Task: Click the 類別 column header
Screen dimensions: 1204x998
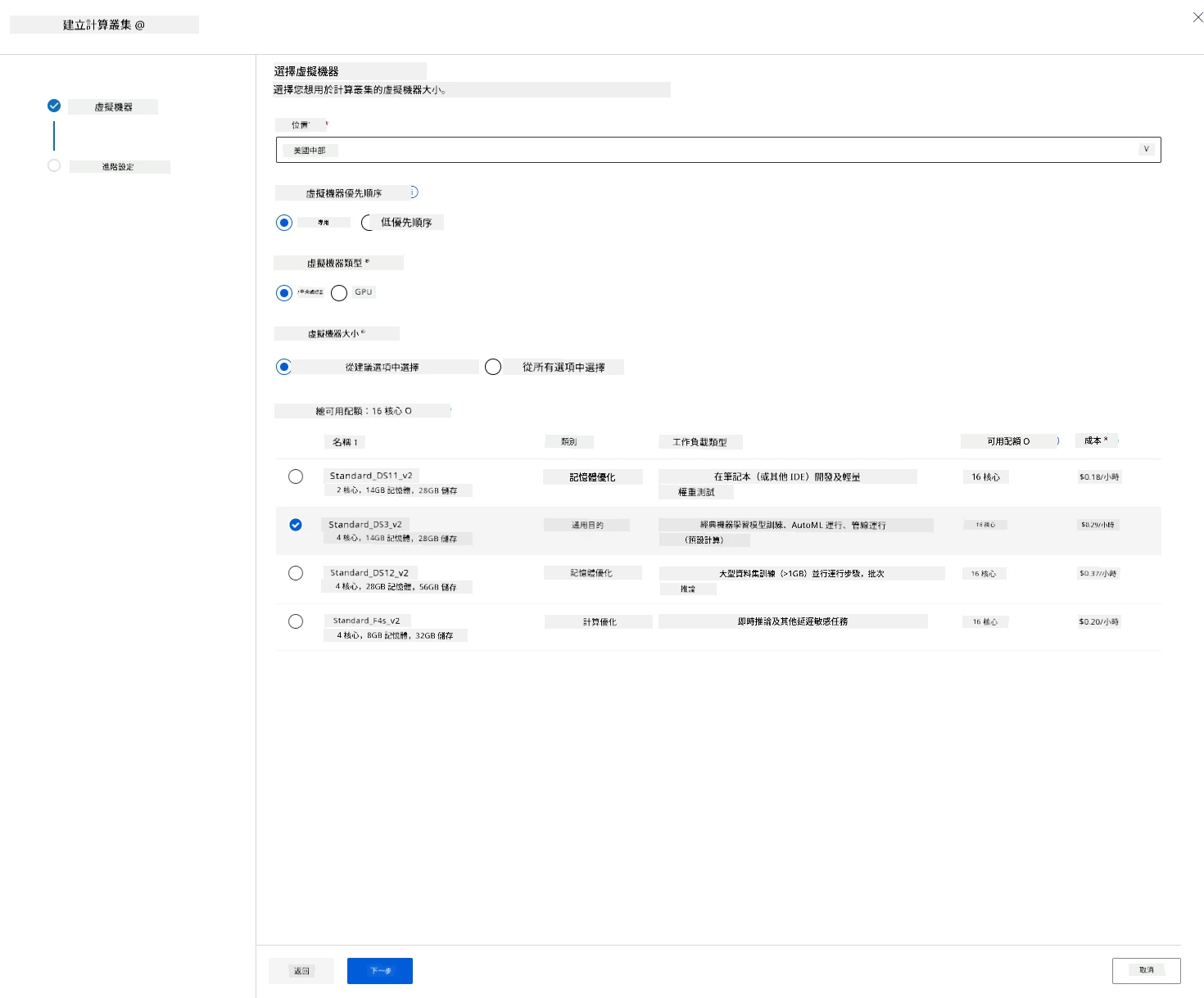Action: click(x=569, y=442)
